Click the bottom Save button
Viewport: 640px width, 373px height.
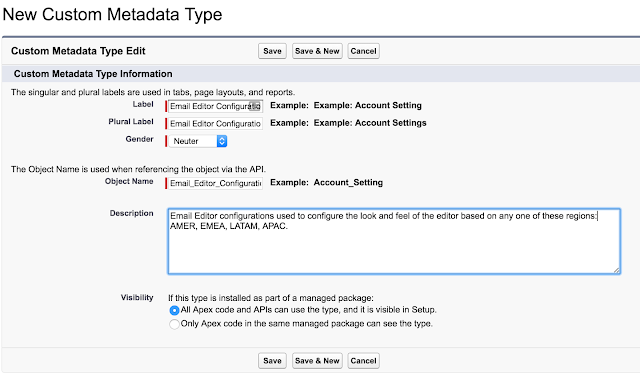272,361
